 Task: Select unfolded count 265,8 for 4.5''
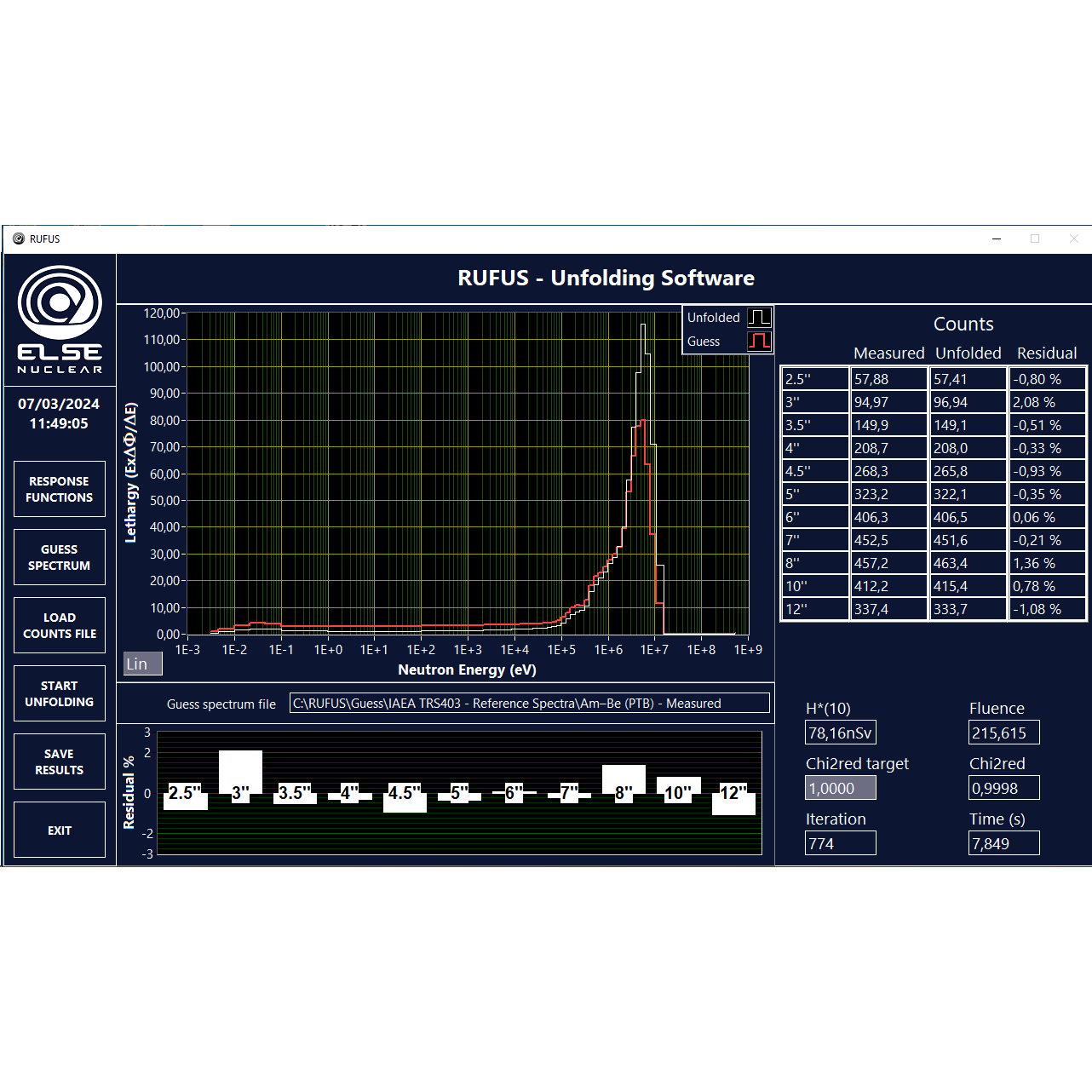(x=968, y=471)
